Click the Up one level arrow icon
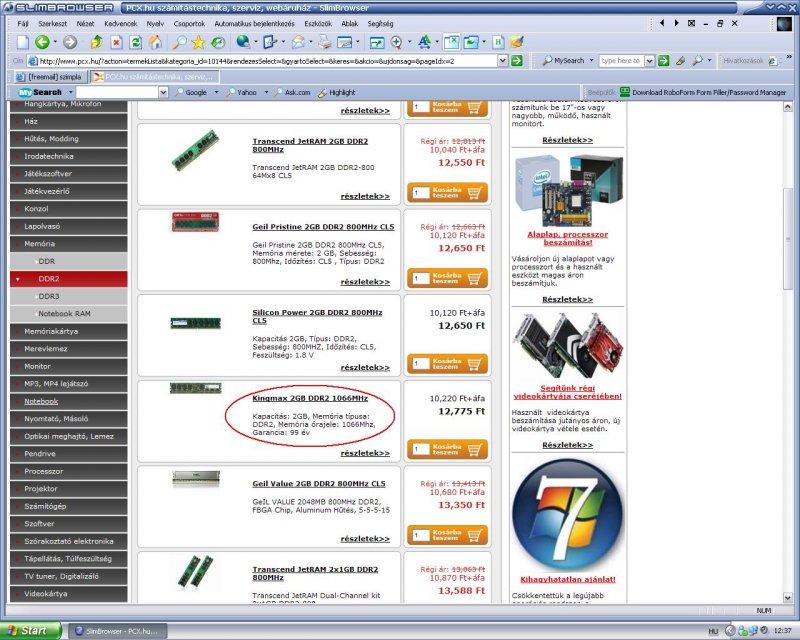The image size is (800, 640). tap(96, 42)
